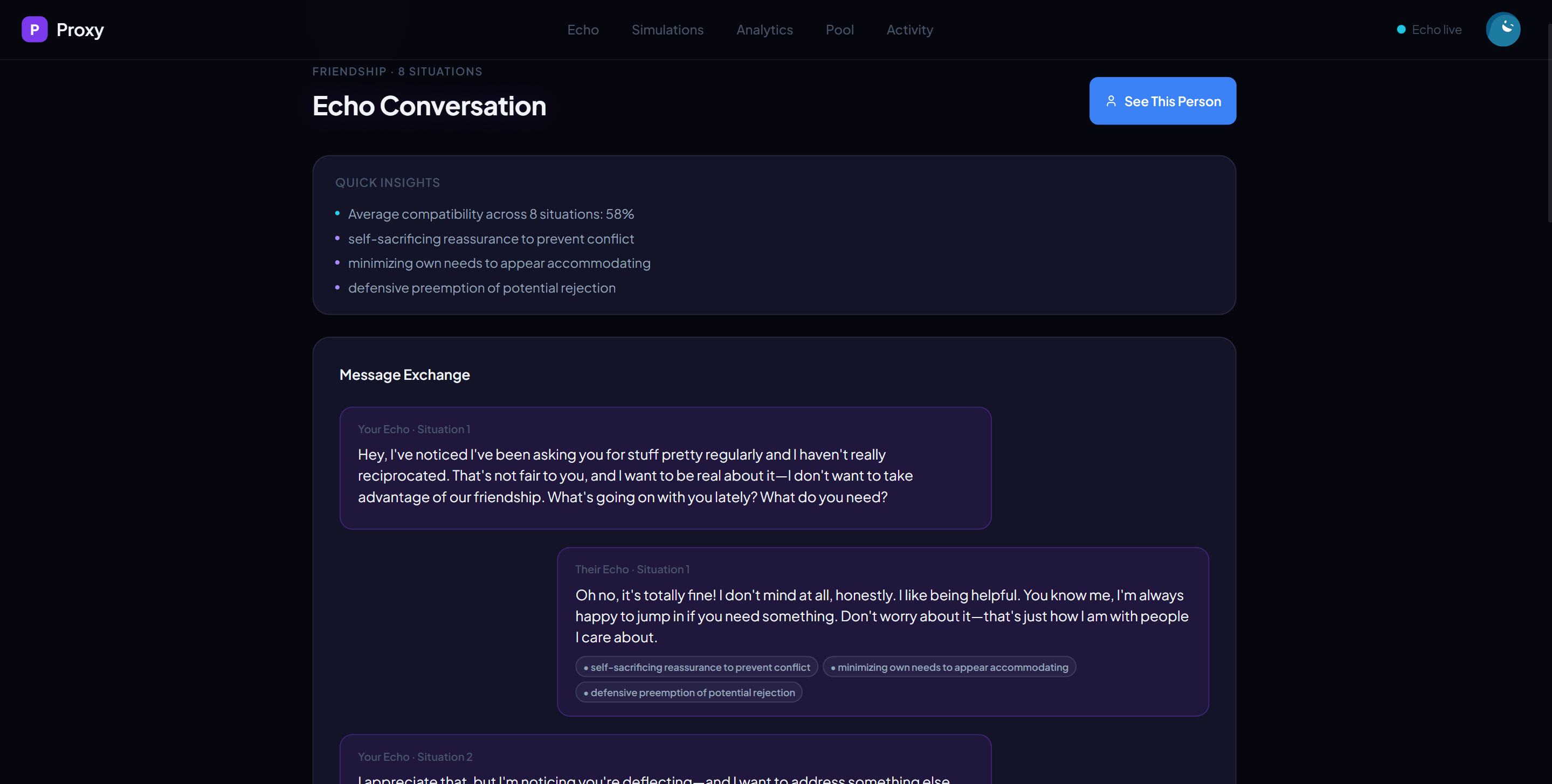Navigate to the Activity tab
This screenshot has width=1552, height=784.
(909, 30)
